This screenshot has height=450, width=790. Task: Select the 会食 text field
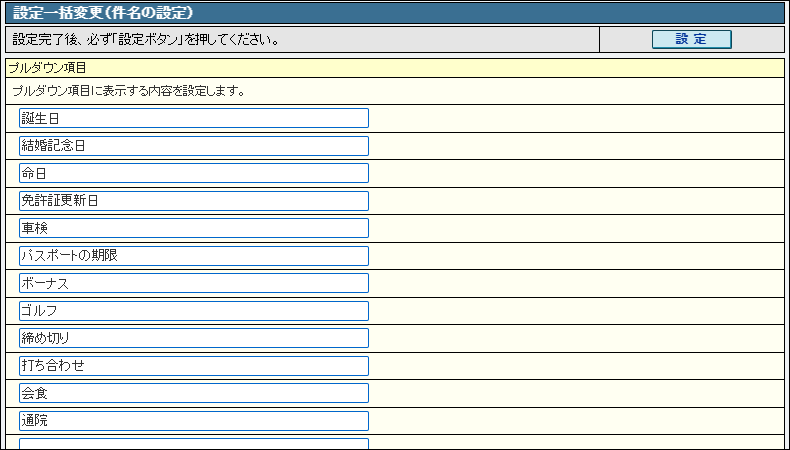[x=194, y=393]
